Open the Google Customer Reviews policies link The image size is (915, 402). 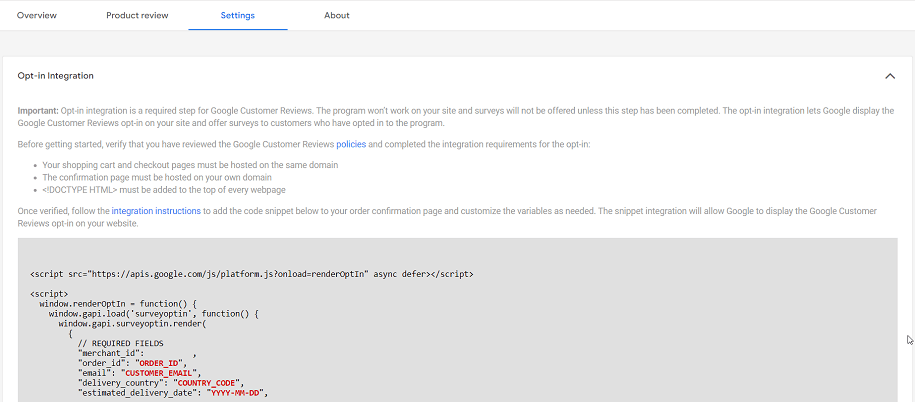[x=351, y=145]
